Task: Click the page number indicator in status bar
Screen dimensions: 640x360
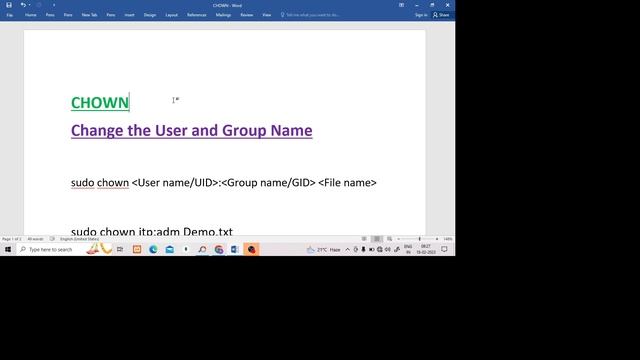Action: click(x=11, y=239)
